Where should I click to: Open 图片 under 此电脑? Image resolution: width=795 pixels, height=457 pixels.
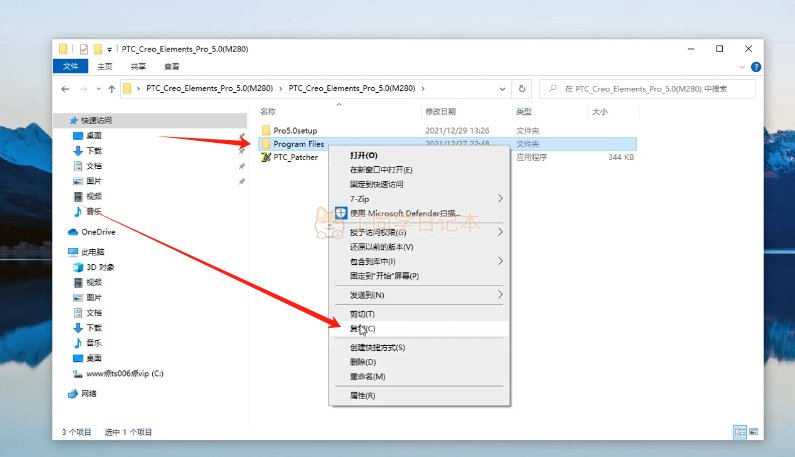(94, 298)
